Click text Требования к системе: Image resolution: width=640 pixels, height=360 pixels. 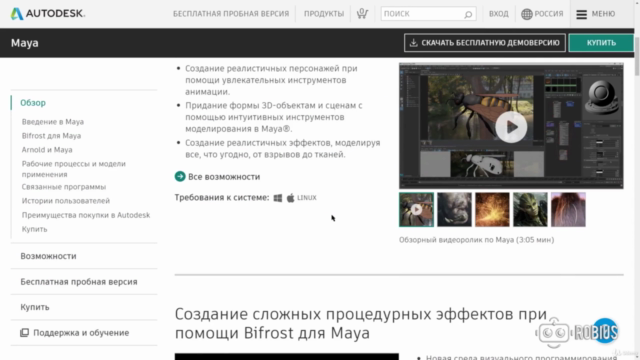222,198
